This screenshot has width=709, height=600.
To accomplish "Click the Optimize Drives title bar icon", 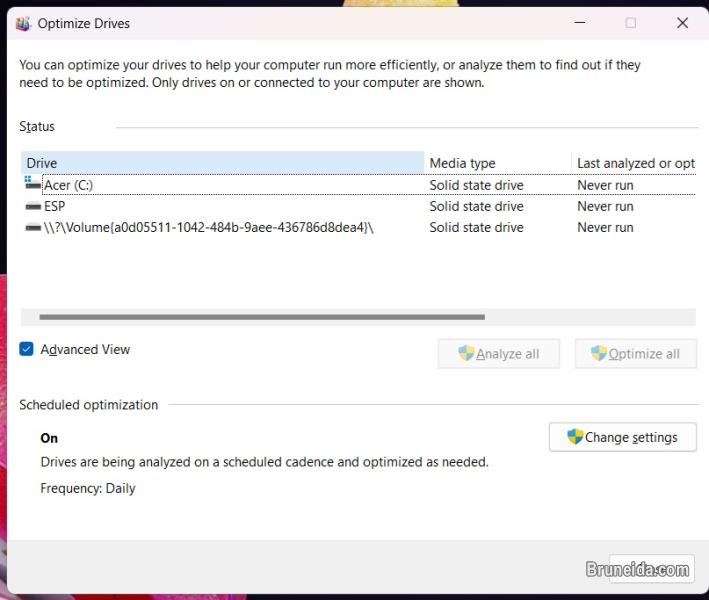I will tap(23, 23).
